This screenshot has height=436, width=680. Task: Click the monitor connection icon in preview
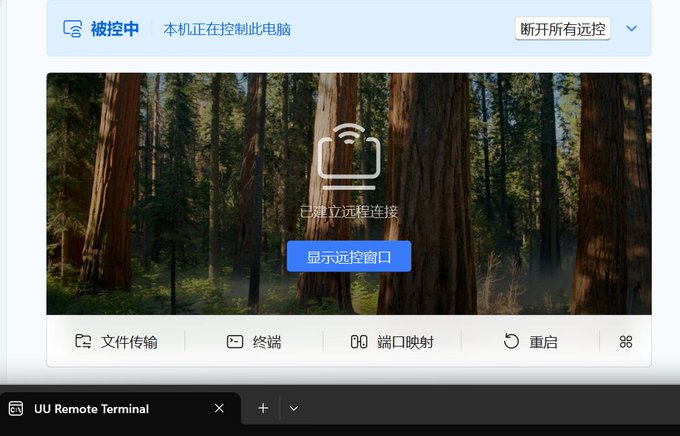point(349,157)
